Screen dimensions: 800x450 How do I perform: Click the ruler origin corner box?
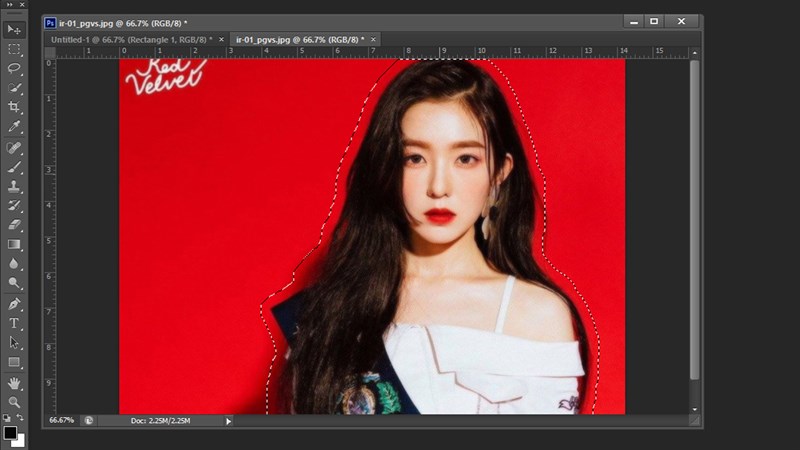(x=50, y=53)
